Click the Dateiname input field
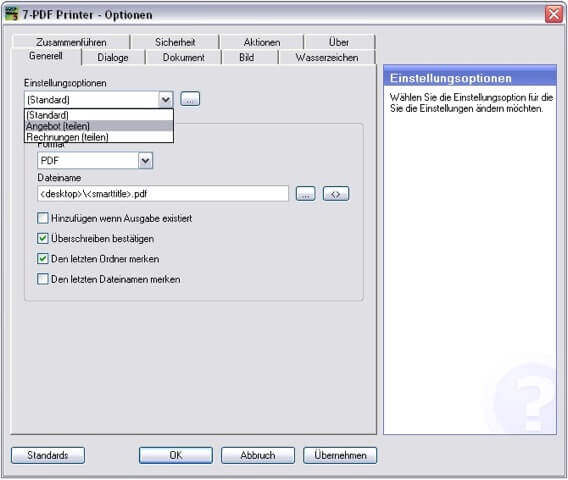 (163, 194)
